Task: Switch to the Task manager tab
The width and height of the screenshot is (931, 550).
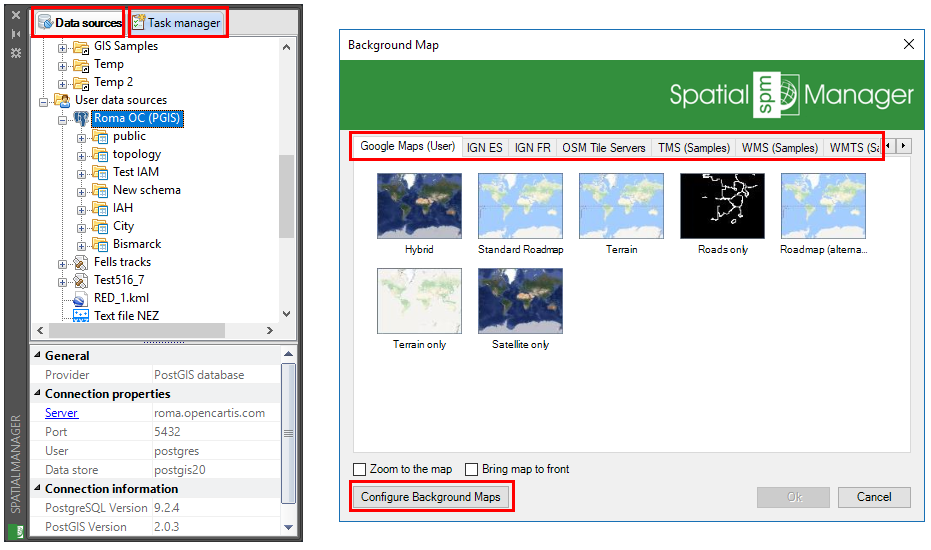Action: coord(178,22)
